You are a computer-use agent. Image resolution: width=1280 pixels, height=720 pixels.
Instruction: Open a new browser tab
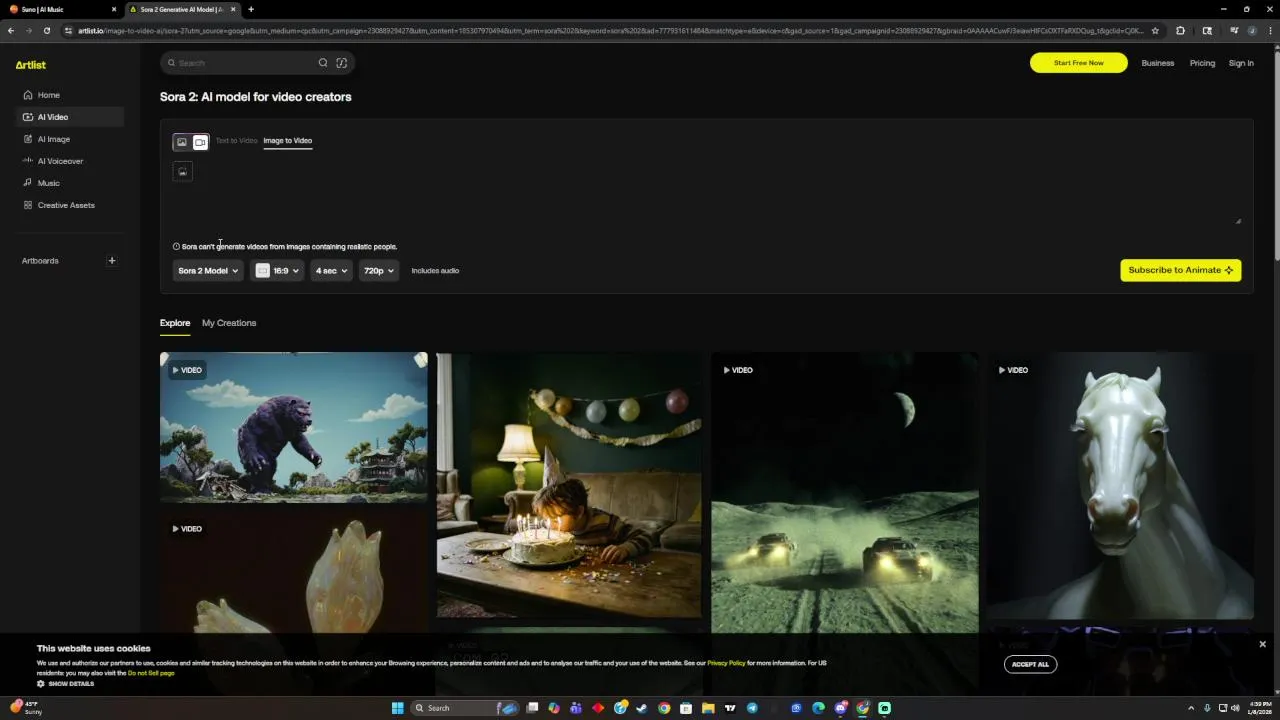(x=251, y=9)
